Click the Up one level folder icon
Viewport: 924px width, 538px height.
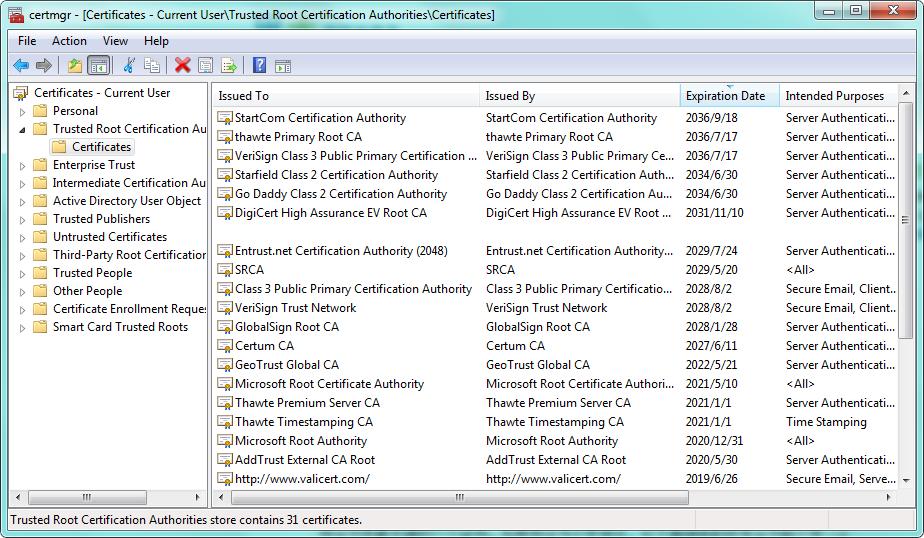click(75, 66)
